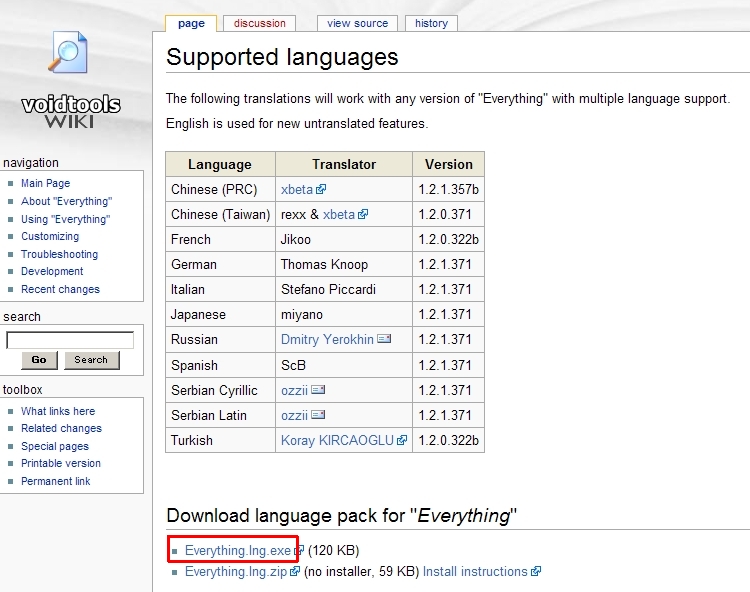Open Recent changes in navigation
Viewport: 750px width, 592px height.
[x=60, y=289]
